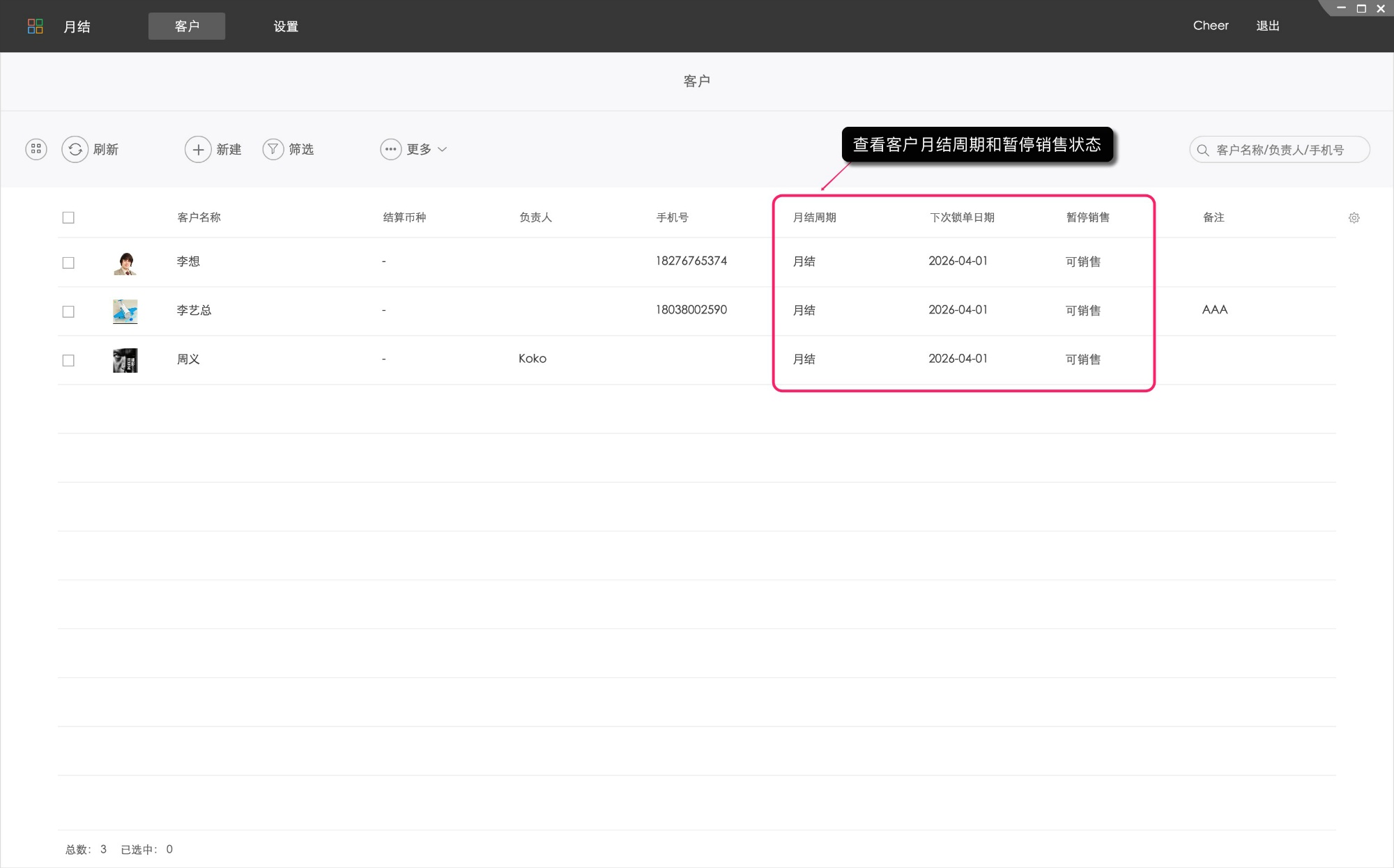Toggle the checkbox for customer 周义
The image size is (1394, 868).
pos(68,360)
